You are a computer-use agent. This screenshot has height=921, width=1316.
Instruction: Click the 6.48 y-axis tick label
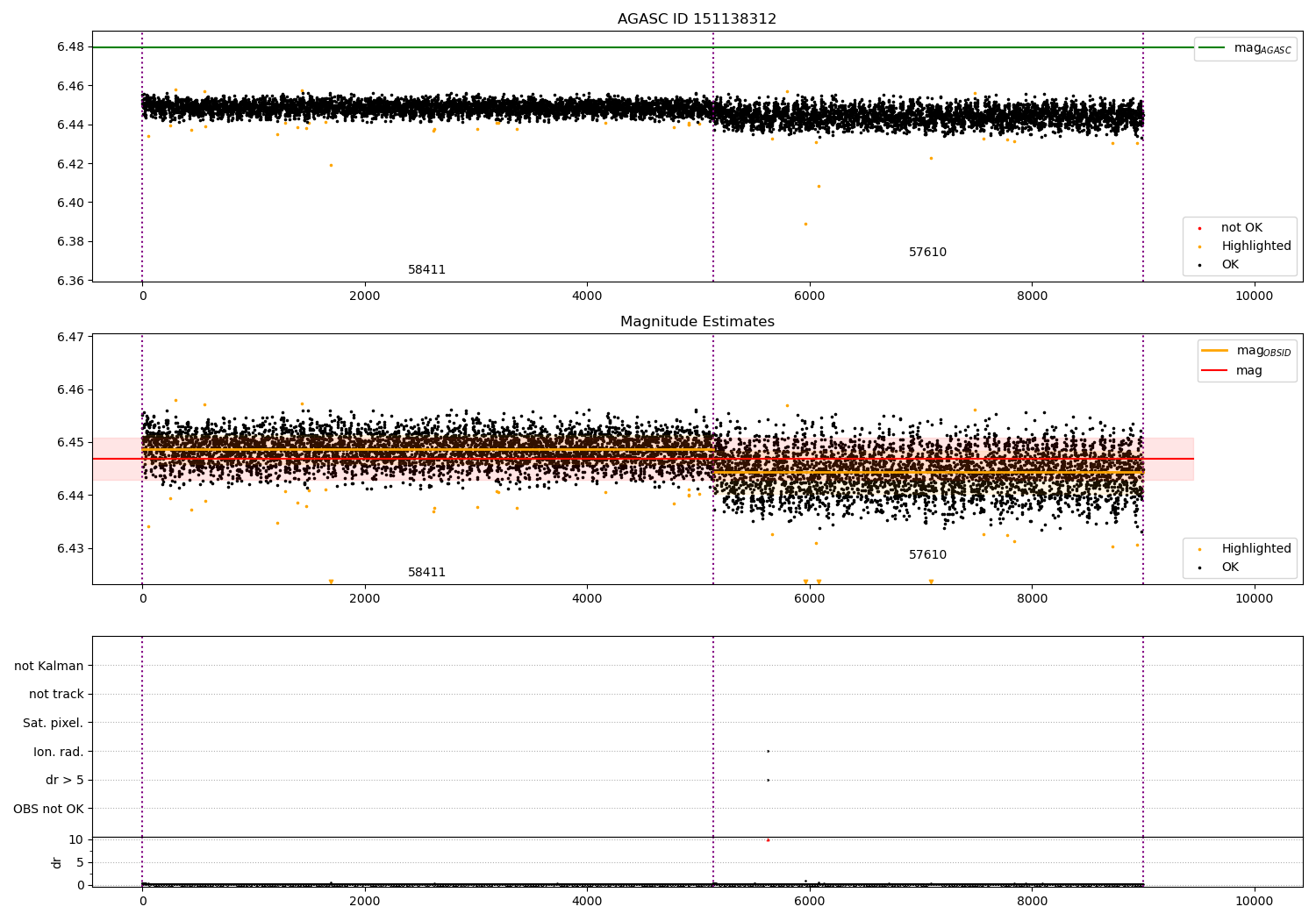(x=70, y=47)
